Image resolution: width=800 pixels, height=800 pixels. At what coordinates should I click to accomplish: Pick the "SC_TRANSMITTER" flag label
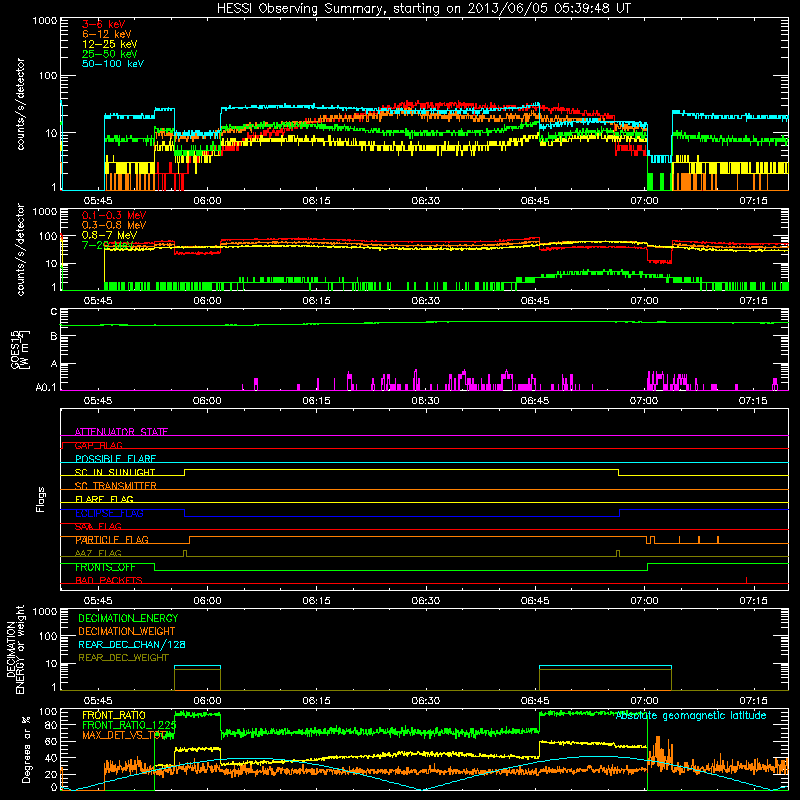coord(116,486)
